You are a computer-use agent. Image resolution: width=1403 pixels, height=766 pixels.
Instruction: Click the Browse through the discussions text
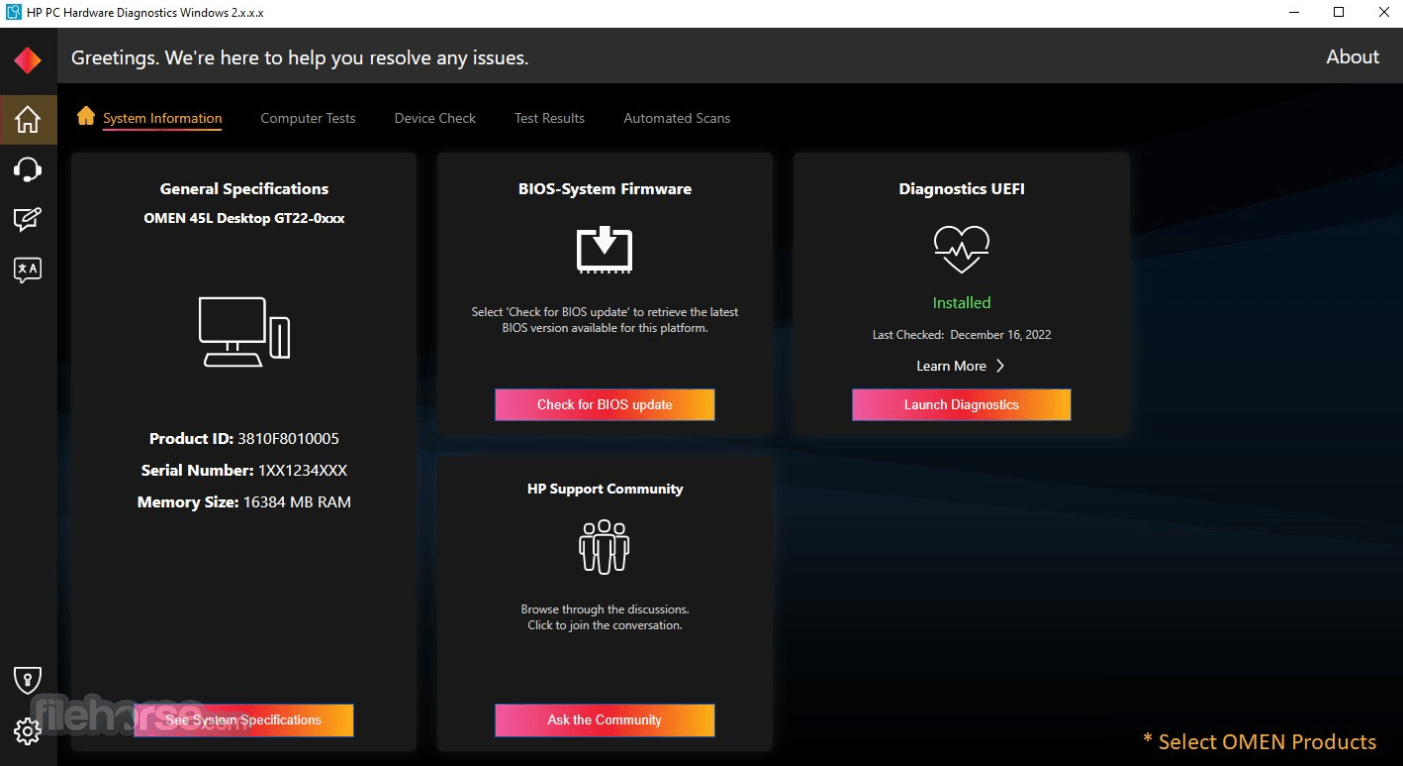[x=604, y=609]
